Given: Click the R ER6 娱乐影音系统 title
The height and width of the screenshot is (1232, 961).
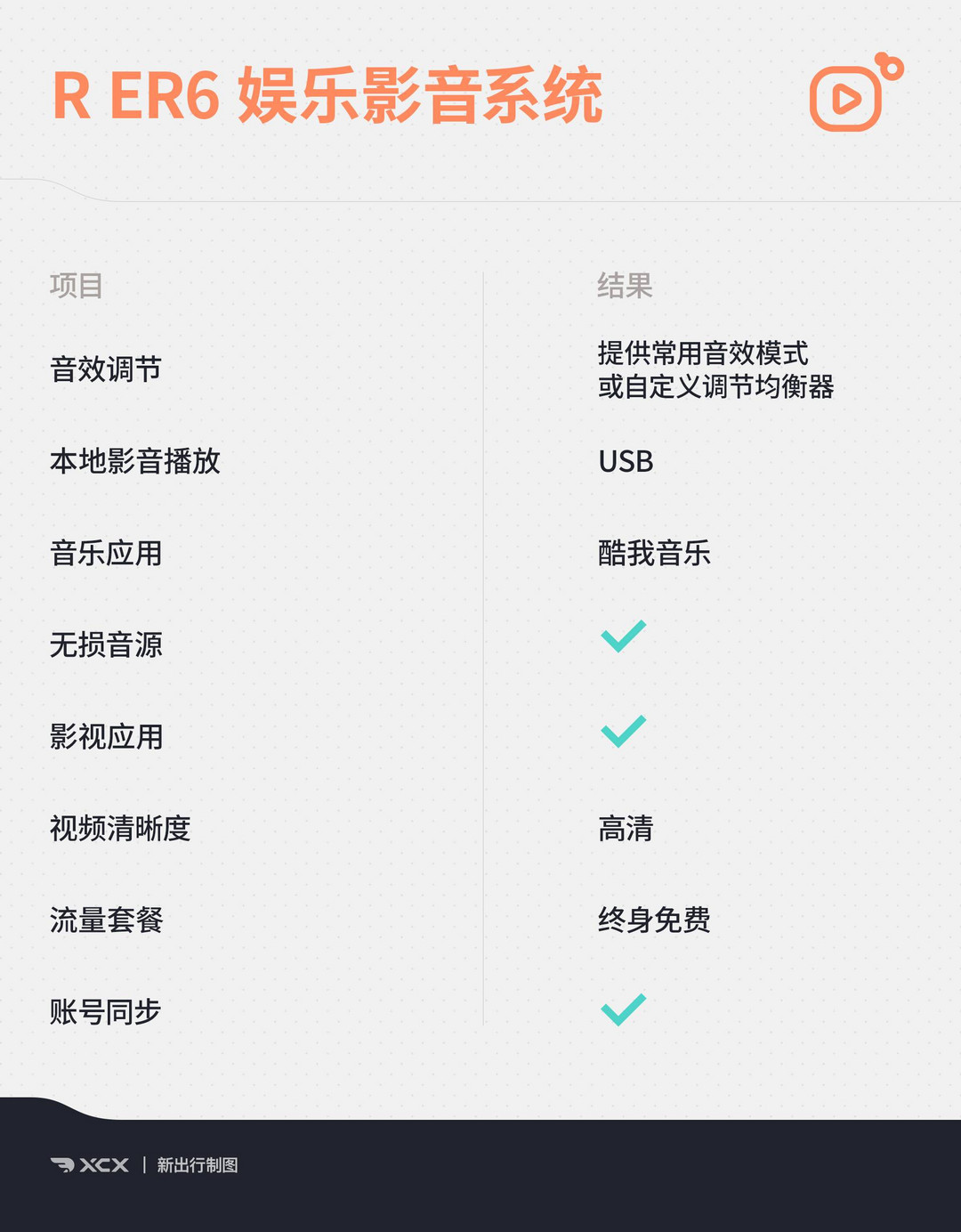Looking at the screenshot, I should (x=327, y=95).
